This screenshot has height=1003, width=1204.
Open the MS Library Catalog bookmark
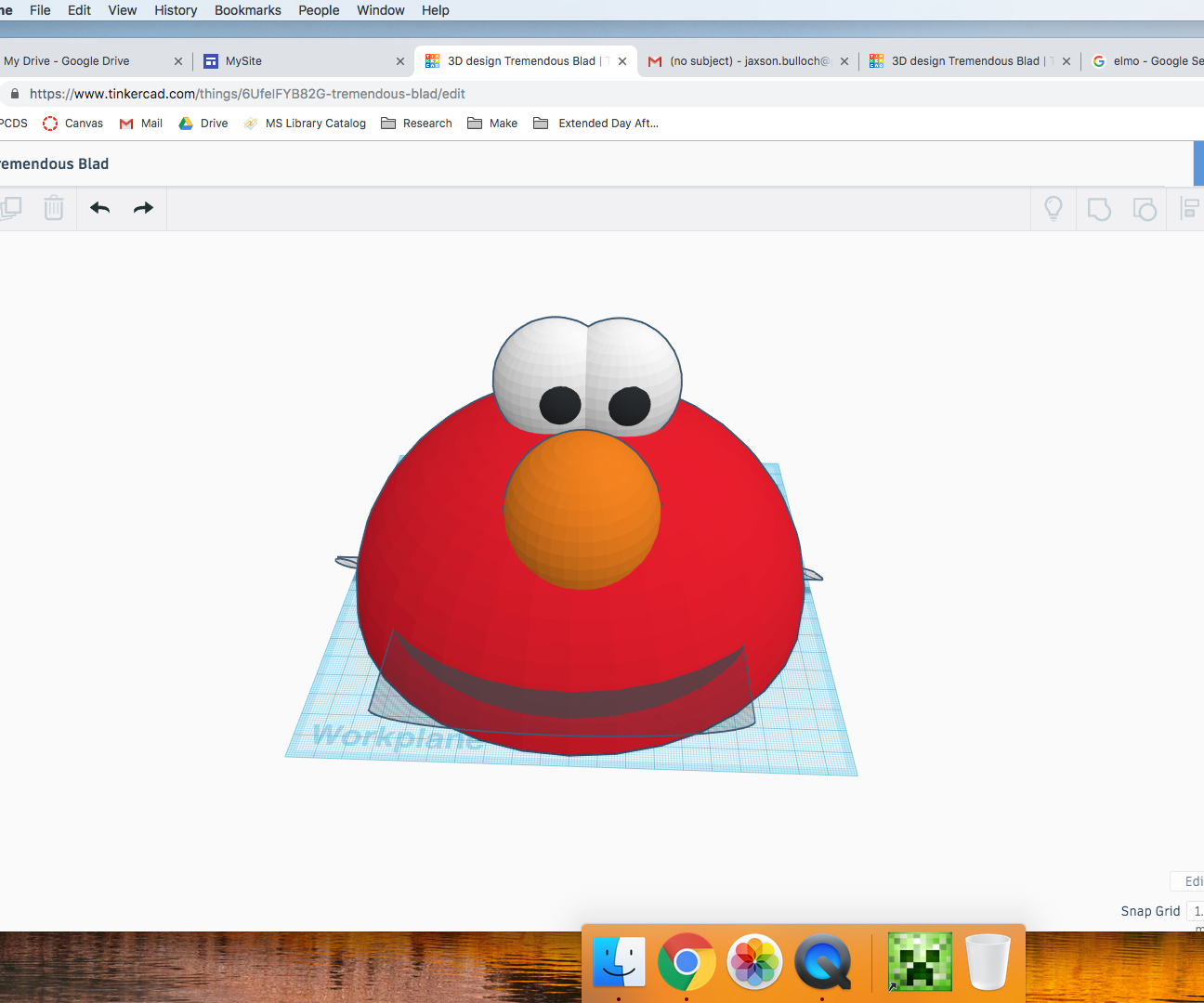pos(305,124)
